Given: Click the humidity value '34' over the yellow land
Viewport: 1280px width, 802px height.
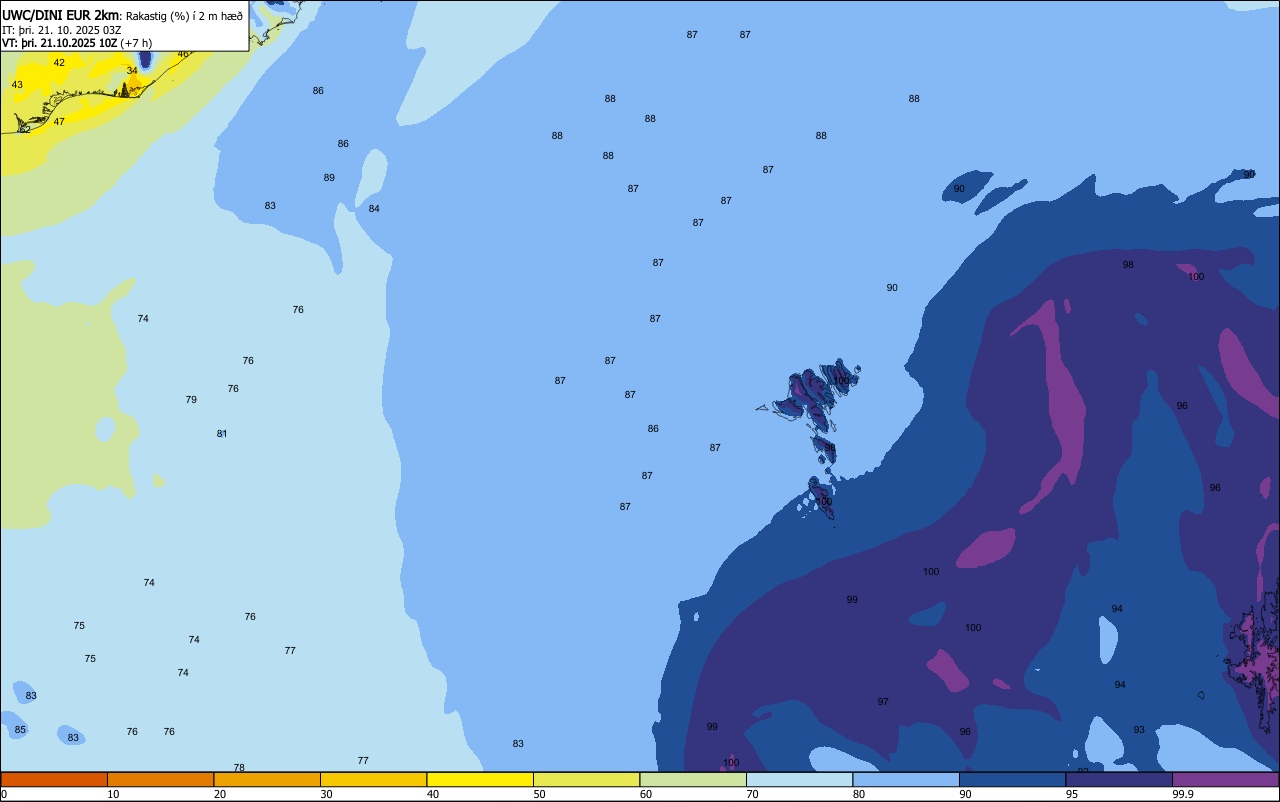Looking at the screenshot, I should (132, 71).
